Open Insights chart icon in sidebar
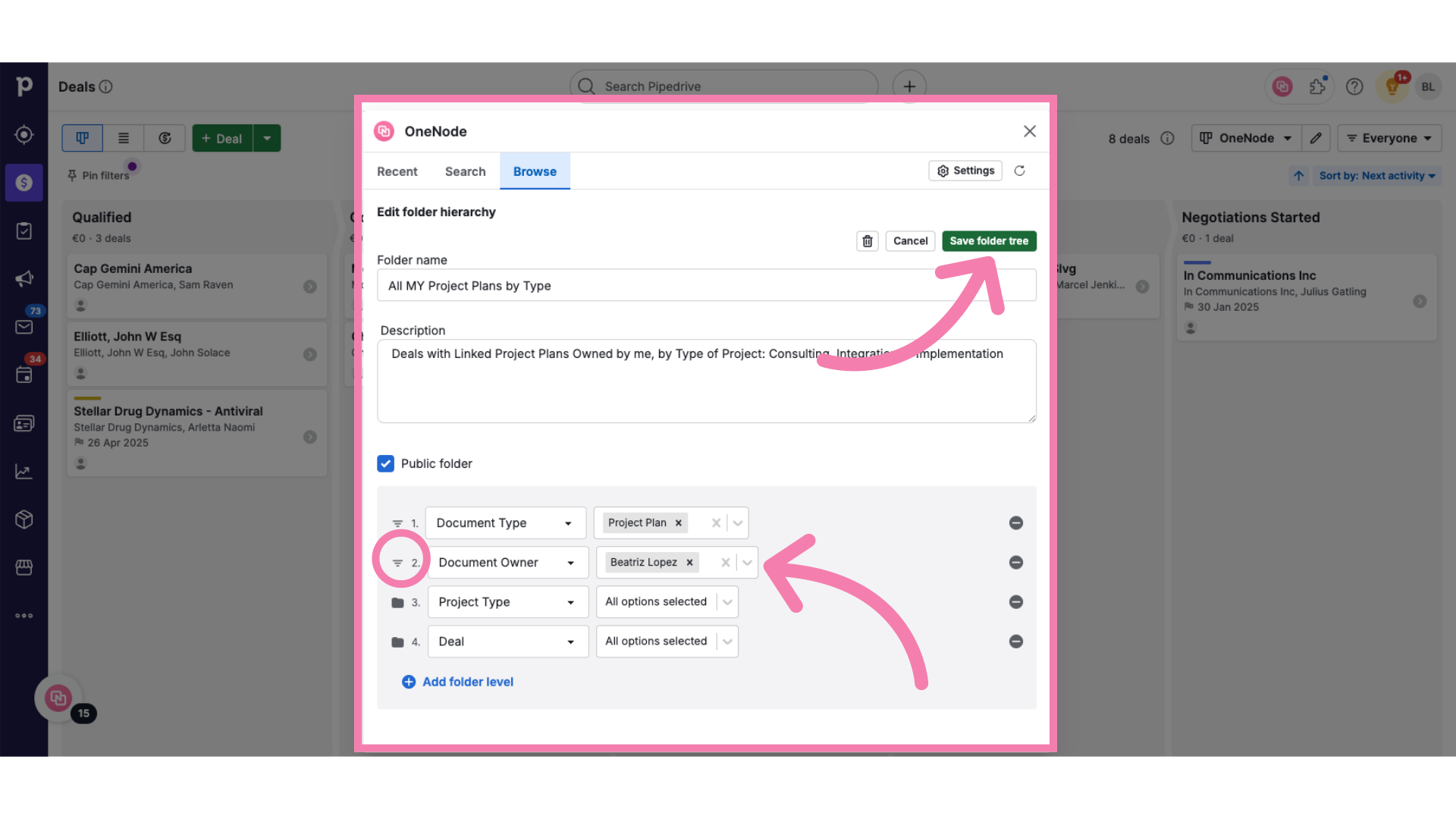 point(24,471)
